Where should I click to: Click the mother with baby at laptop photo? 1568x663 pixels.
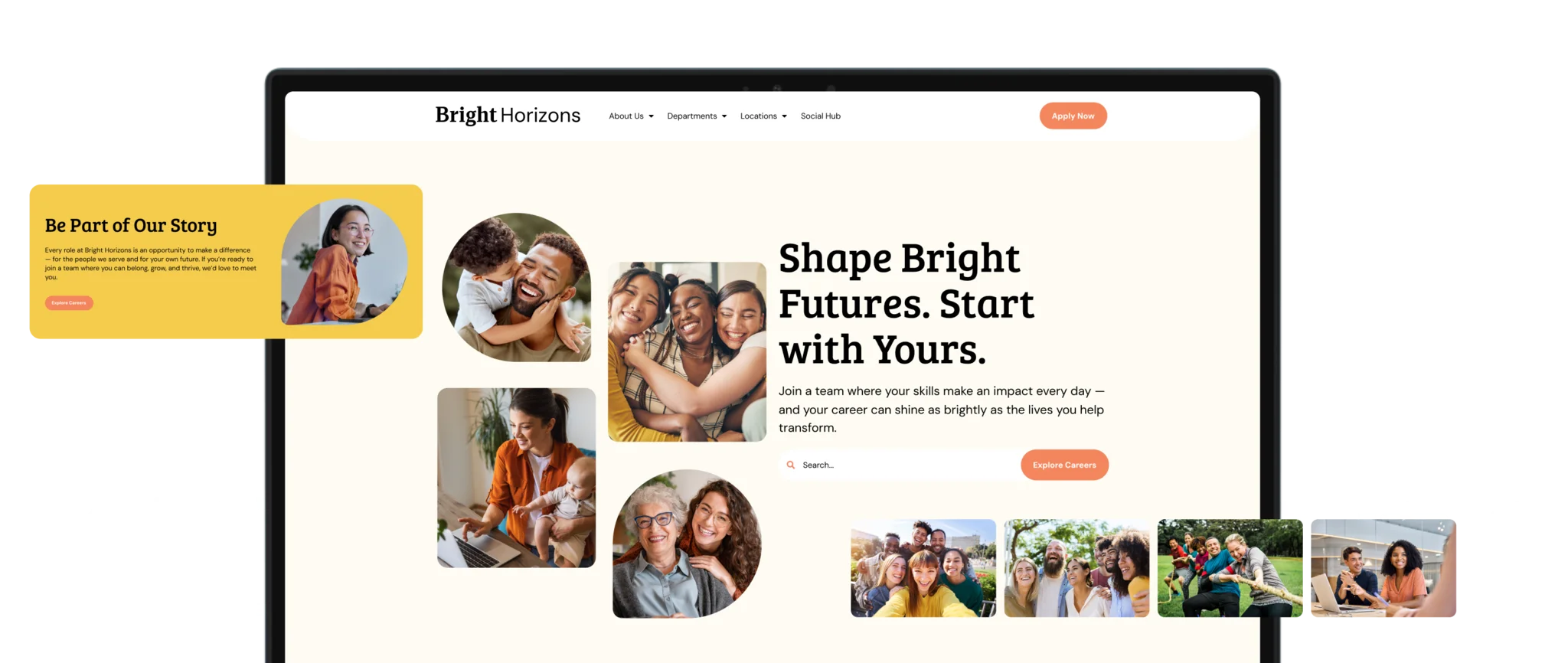pos(516,478)
